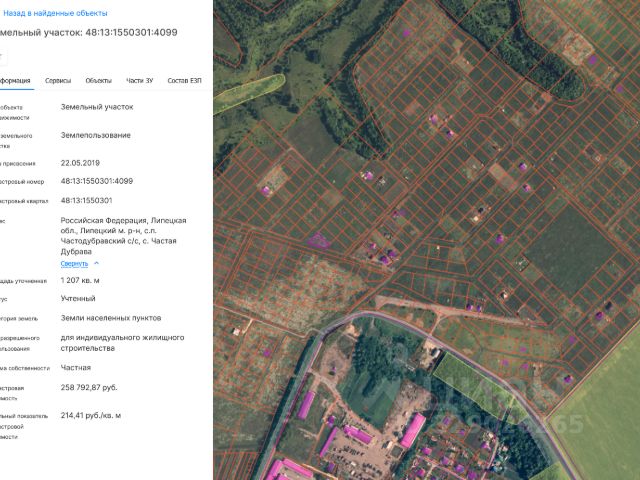The width and height of the screenshot is (640, 480).
Task: Click the area value 1 207 кв. м
Action: 80,280
